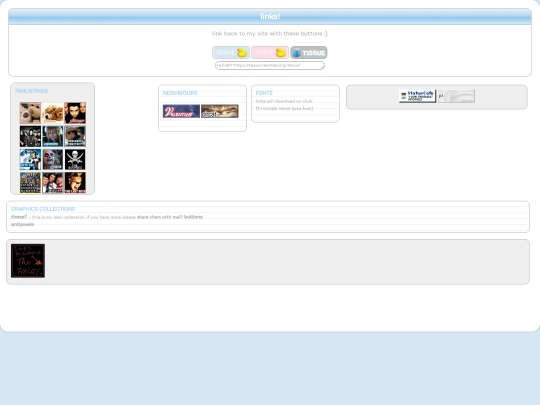Click the StatusCafe badge
The image size is (540, 405).
coord(417,96)
